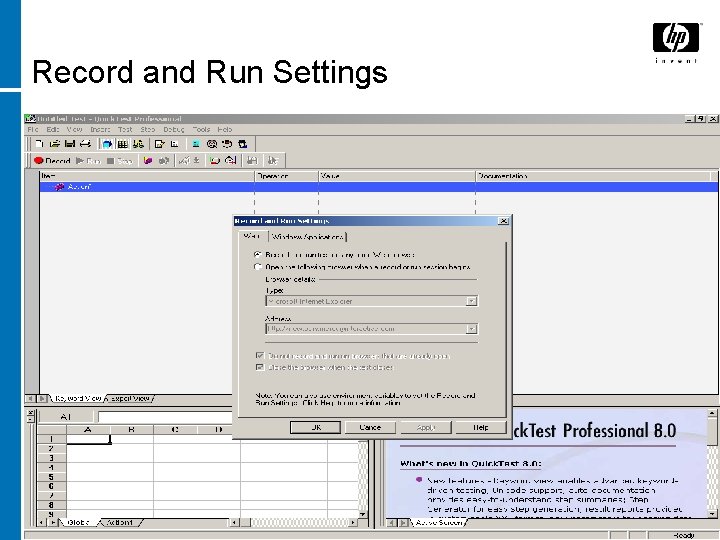Click the Documentation column header
The height and width of the screenshot is (540, 720).
[595, 176]
